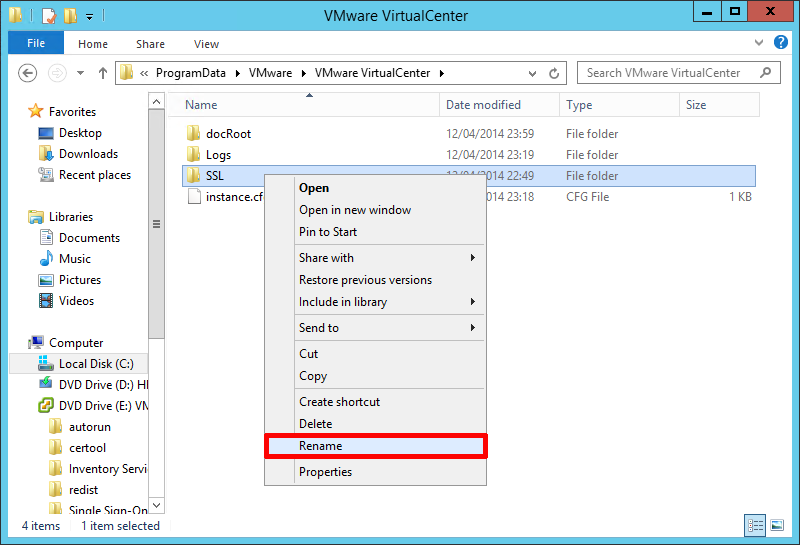This screenshot has height=545, width=800.
Task: Open the File menu tab
Action: tap(36, 43)
